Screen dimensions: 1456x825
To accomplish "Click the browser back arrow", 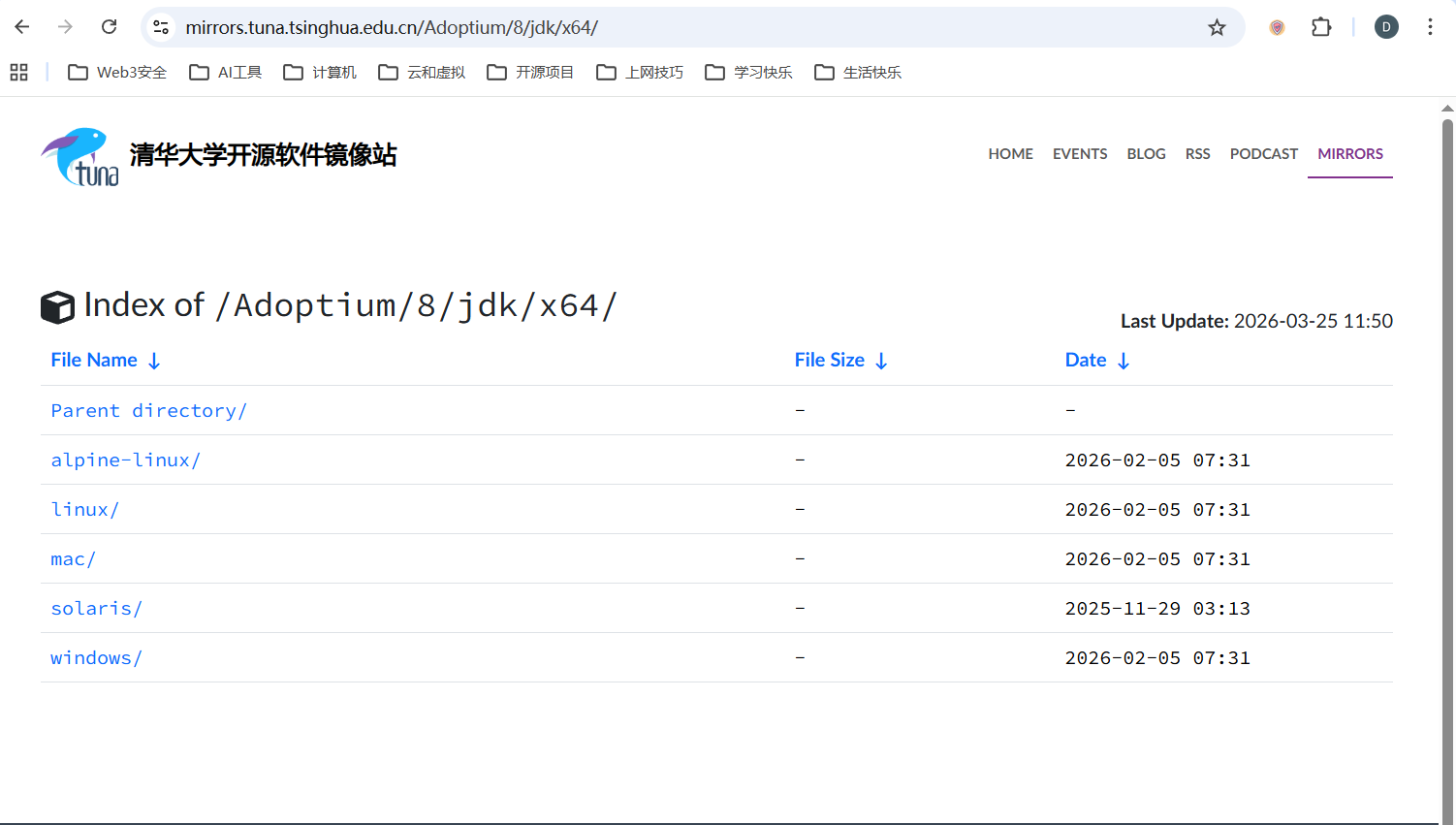I will (22, 27).
